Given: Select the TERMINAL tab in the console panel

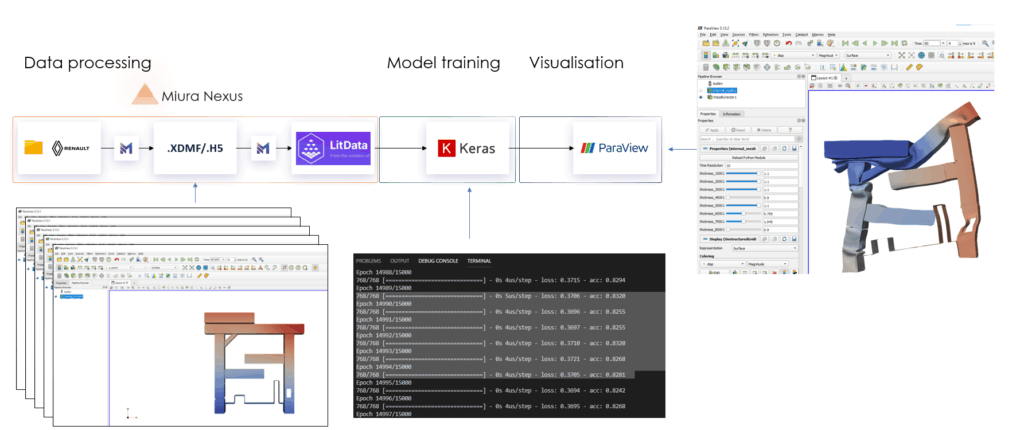Looking at the screenshot, I should click(479, 260).
